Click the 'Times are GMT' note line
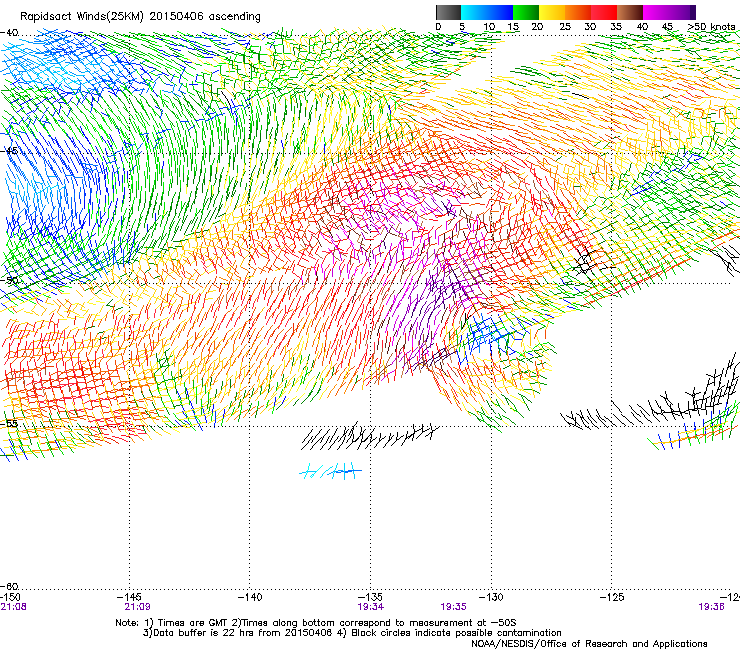Image resolution: width=740 pixels, height=650 pixels. click(316, 623)
